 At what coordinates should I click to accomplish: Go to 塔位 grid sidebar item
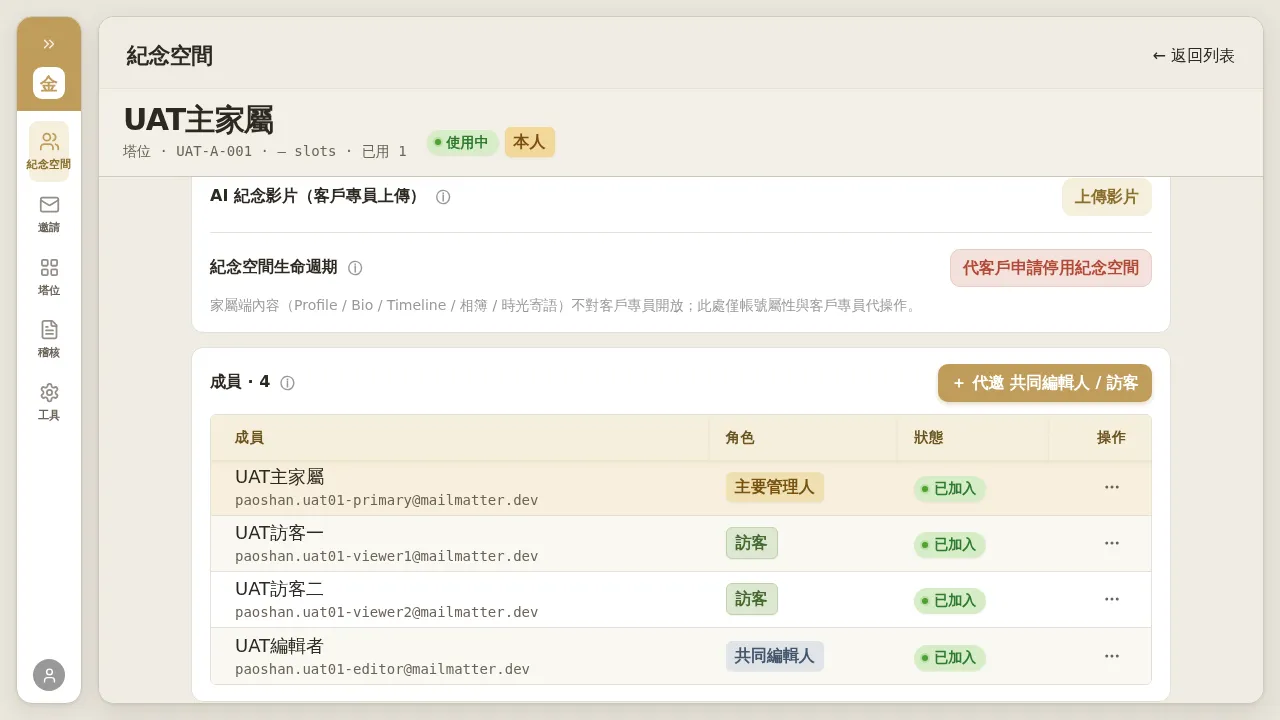pos(49,277)
